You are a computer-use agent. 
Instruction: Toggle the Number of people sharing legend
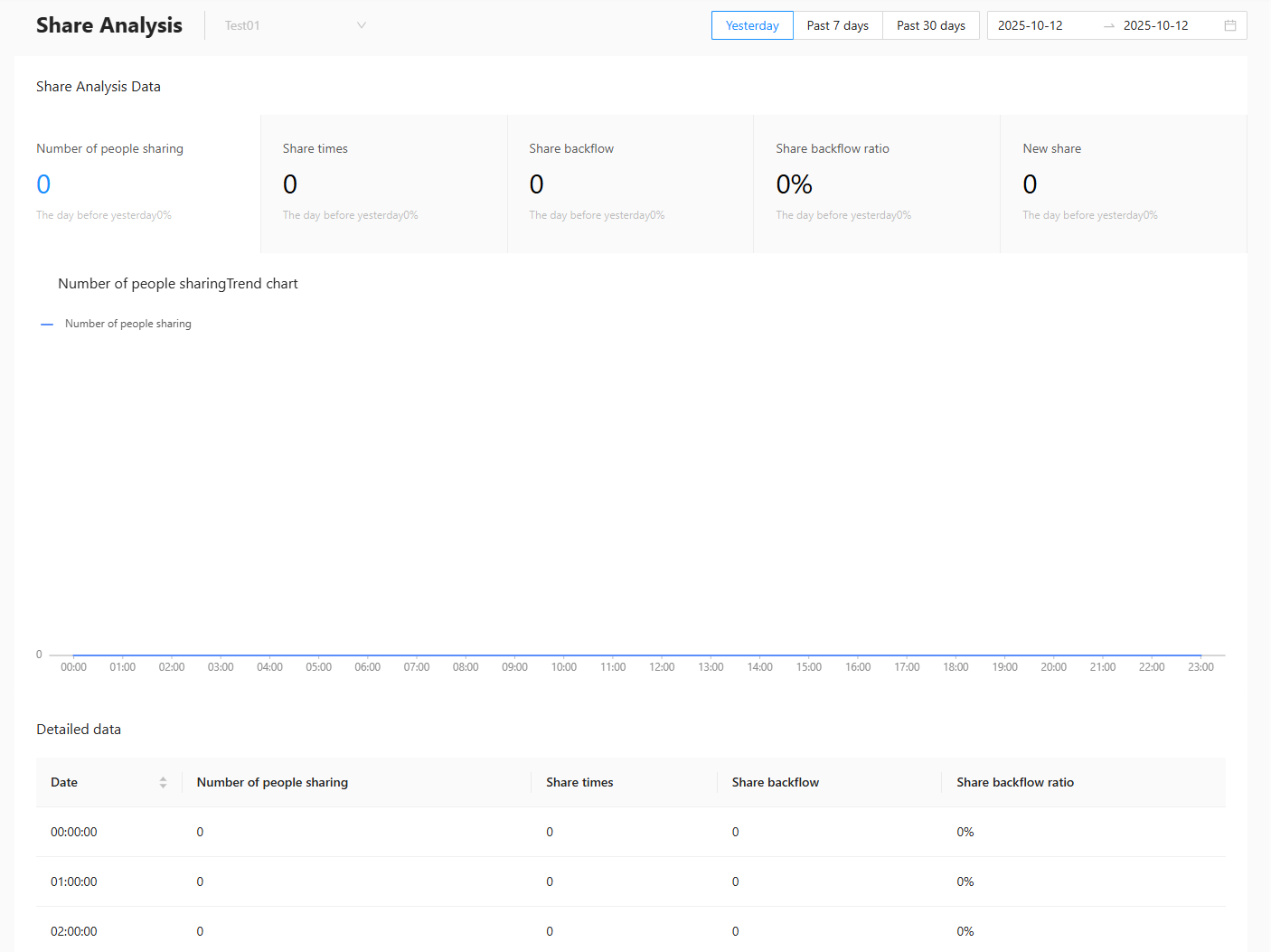point(117,324)
